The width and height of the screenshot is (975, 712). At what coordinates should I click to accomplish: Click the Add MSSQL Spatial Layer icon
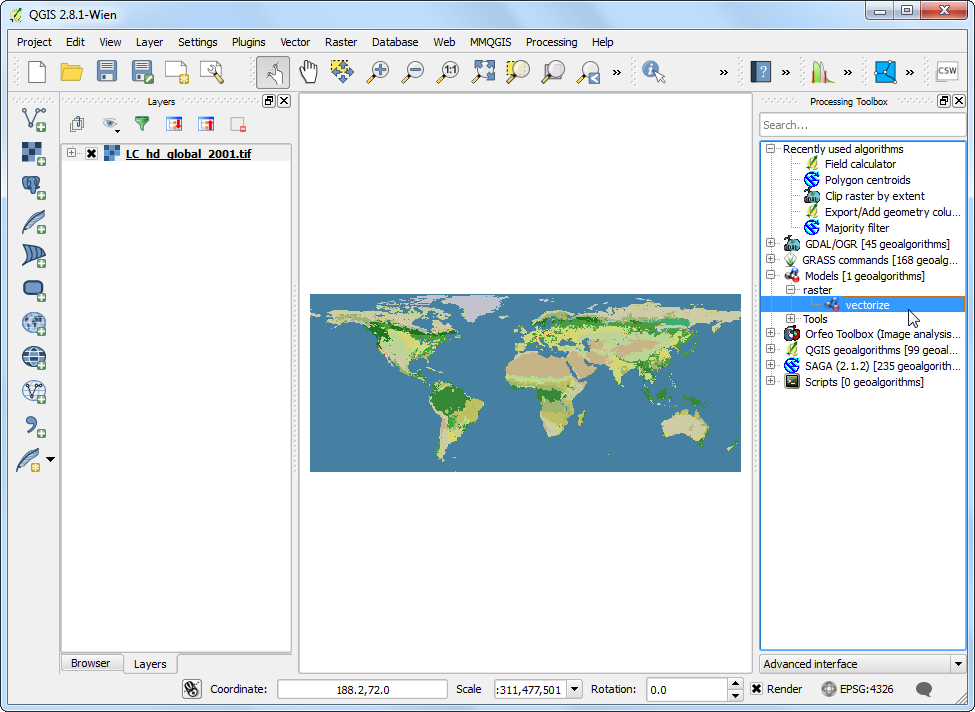tap(34, 255)
